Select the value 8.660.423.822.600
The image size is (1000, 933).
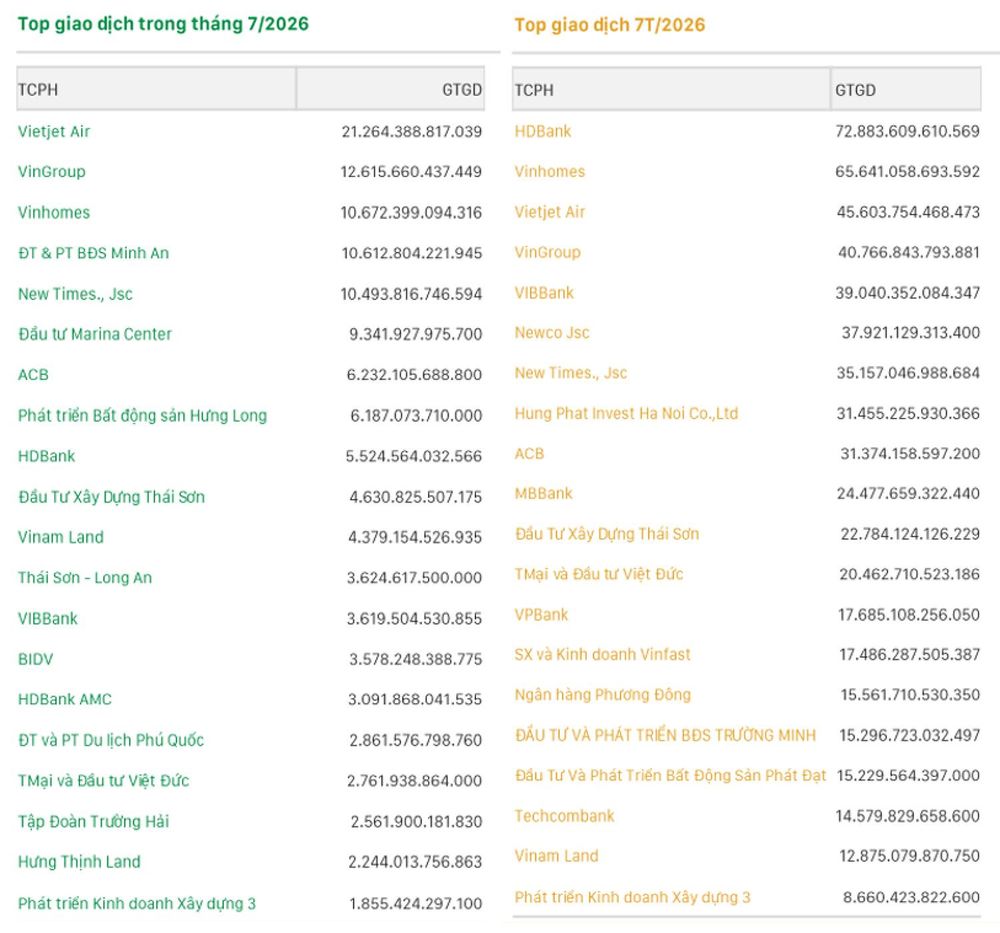(911, 897)
